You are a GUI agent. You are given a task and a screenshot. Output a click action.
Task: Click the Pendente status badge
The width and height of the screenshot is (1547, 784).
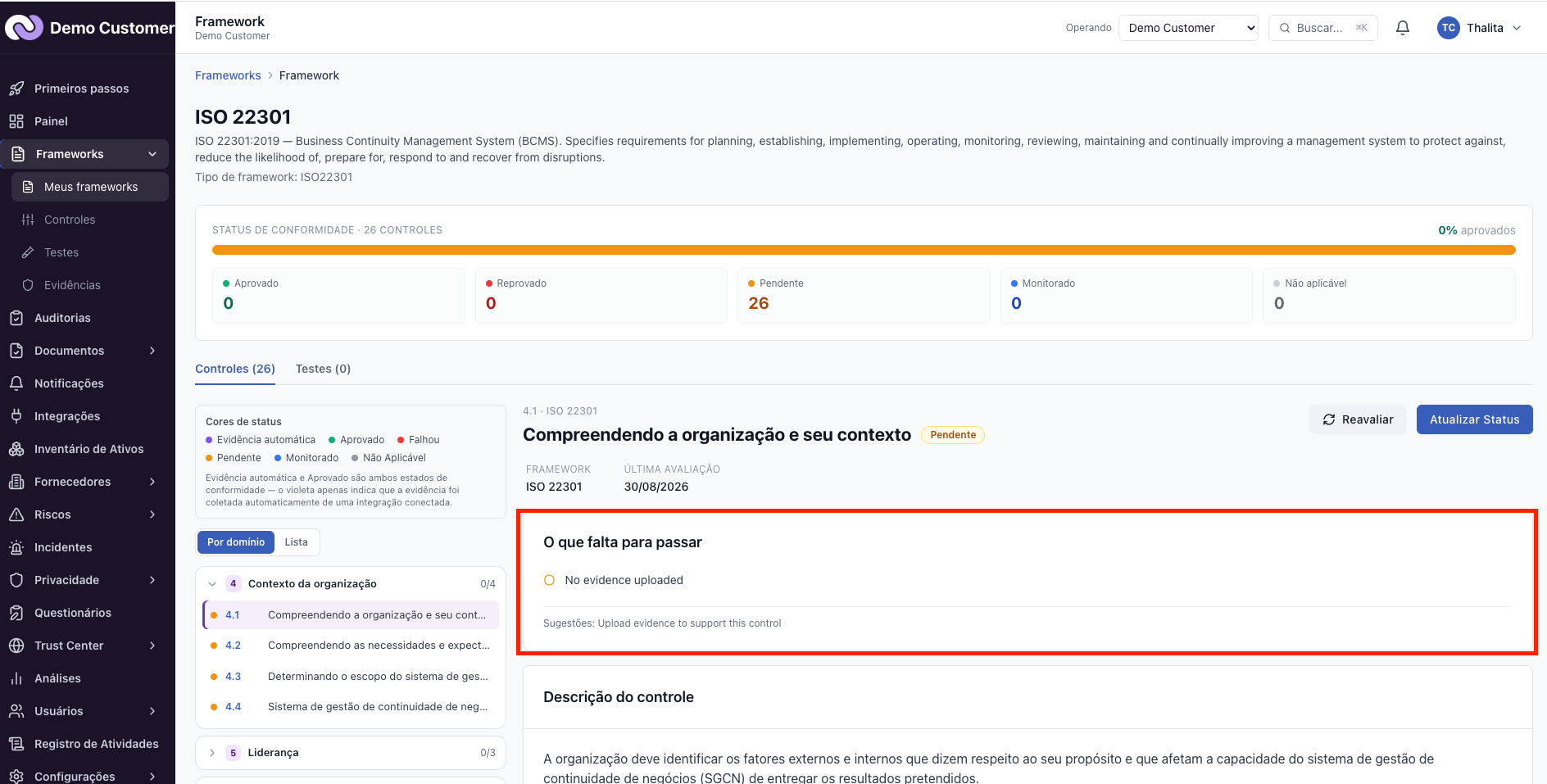tap(953, 435)
